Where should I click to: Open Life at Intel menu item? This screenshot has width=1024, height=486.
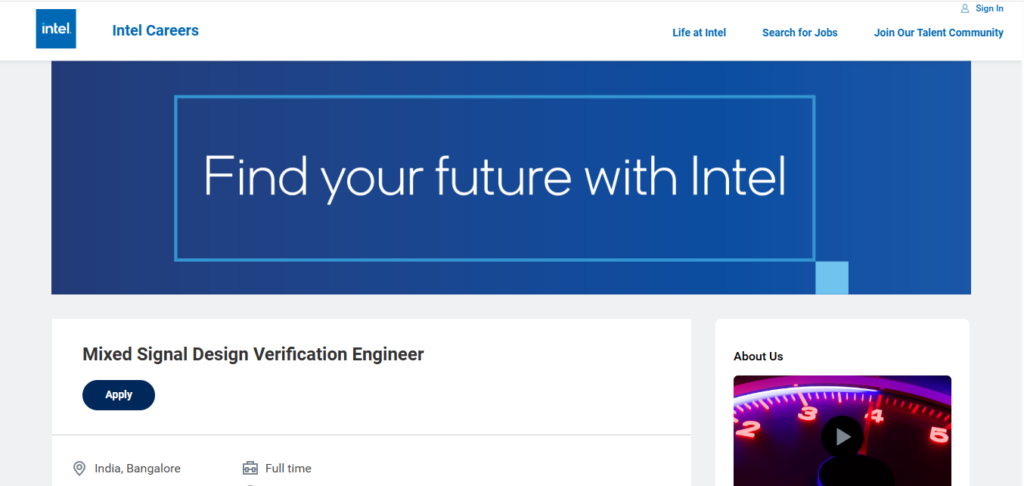(699, 33)
